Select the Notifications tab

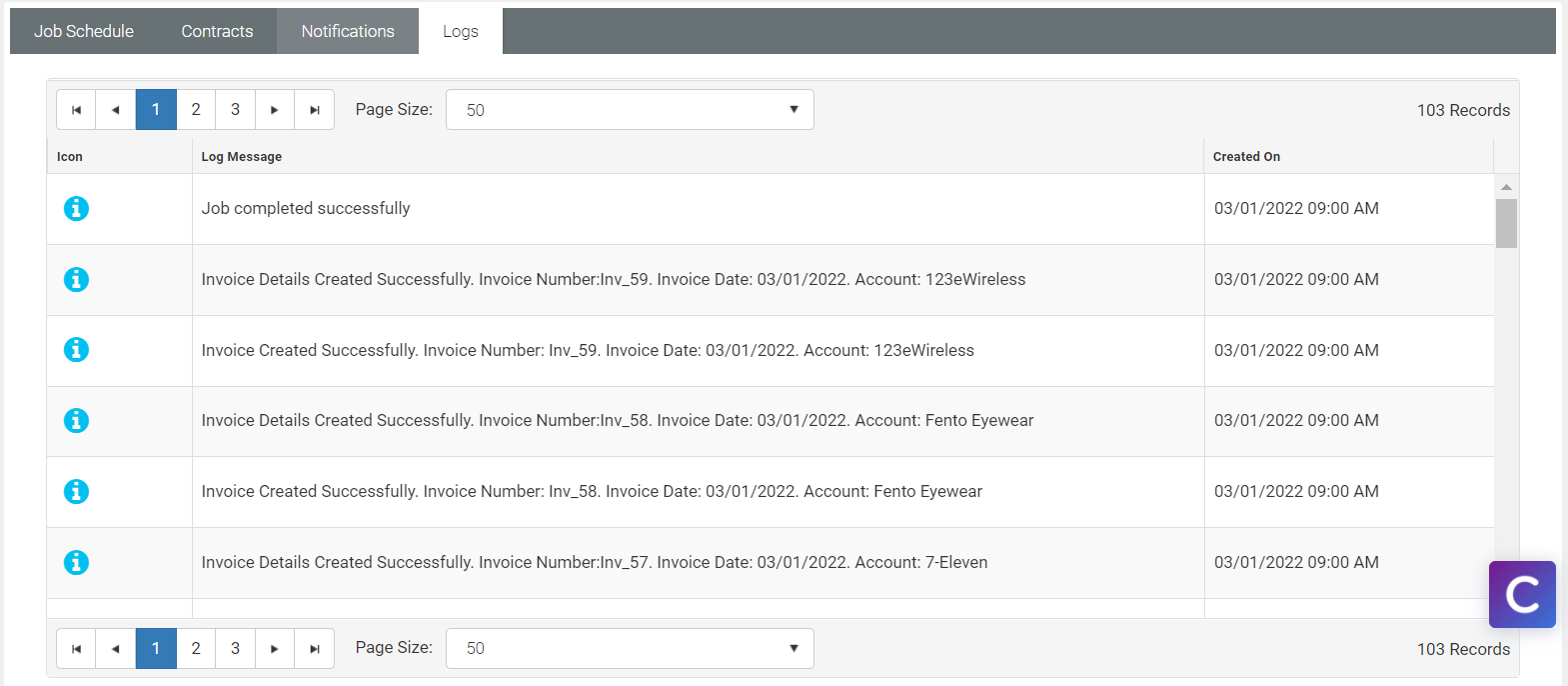tap(348, 31)
